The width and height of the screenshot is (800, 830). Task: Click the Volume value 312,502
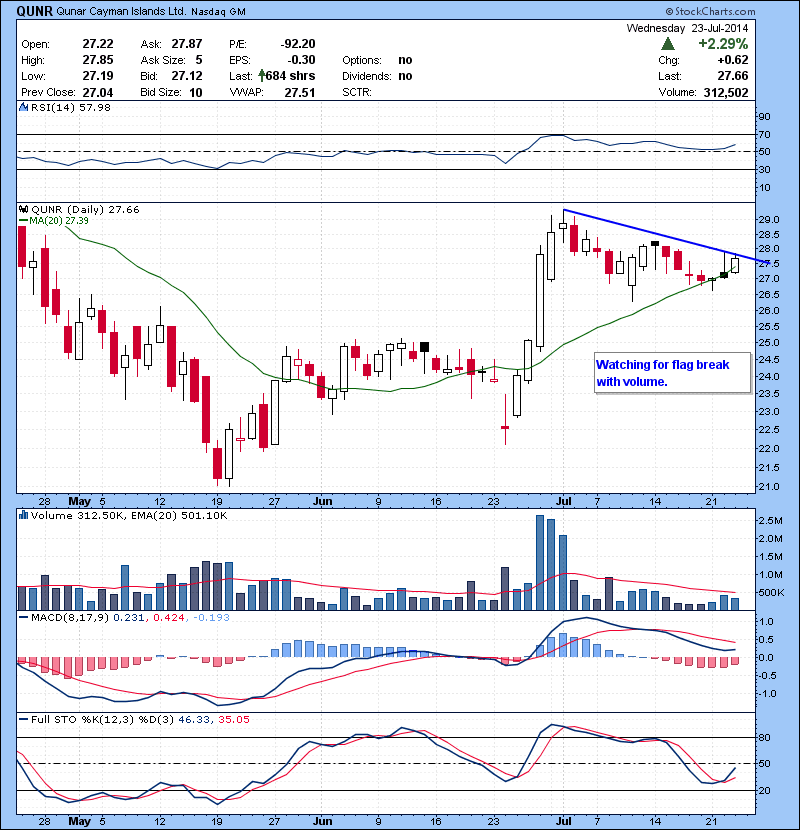pyautogui.click(x=726, y=93)
